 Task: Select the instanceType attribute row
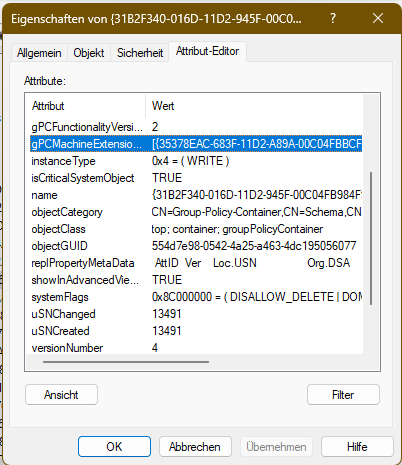196,161
